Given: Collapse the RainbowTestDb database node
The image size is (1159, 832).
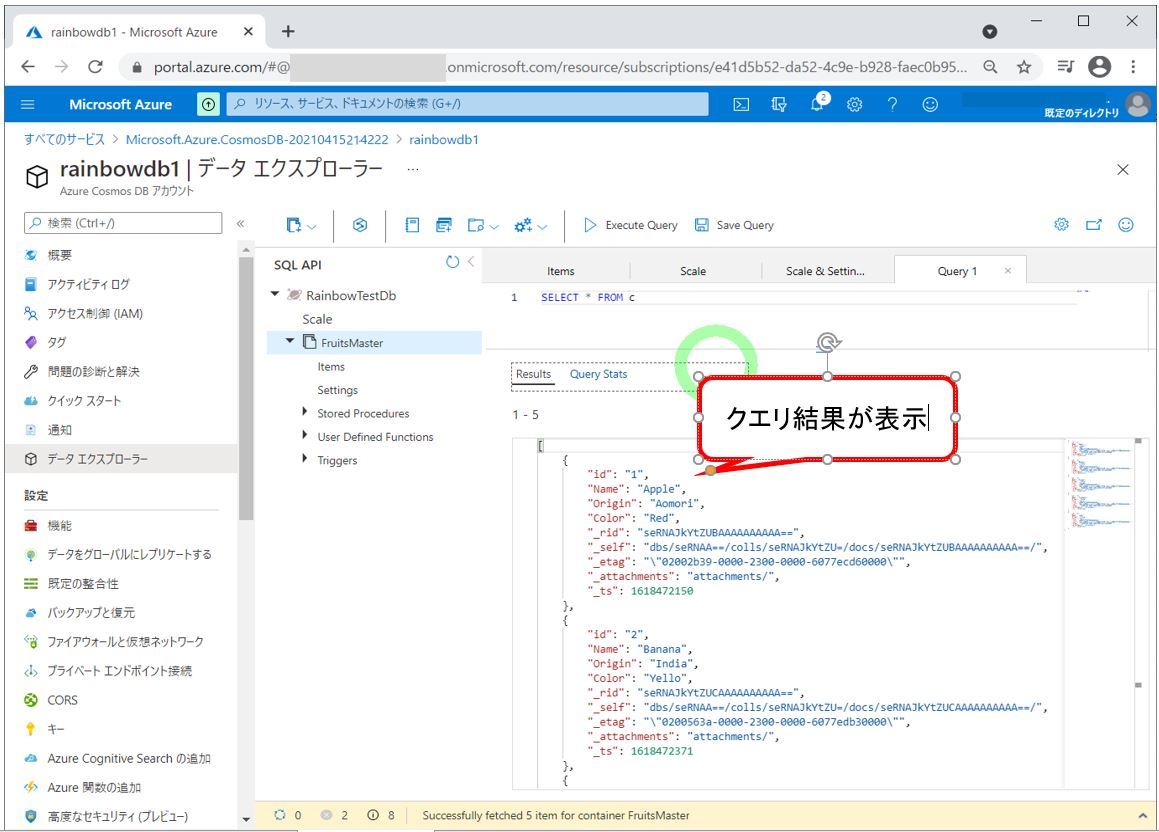Looking at the screenshot, I should pyautogui.click(x=275, y=294).
